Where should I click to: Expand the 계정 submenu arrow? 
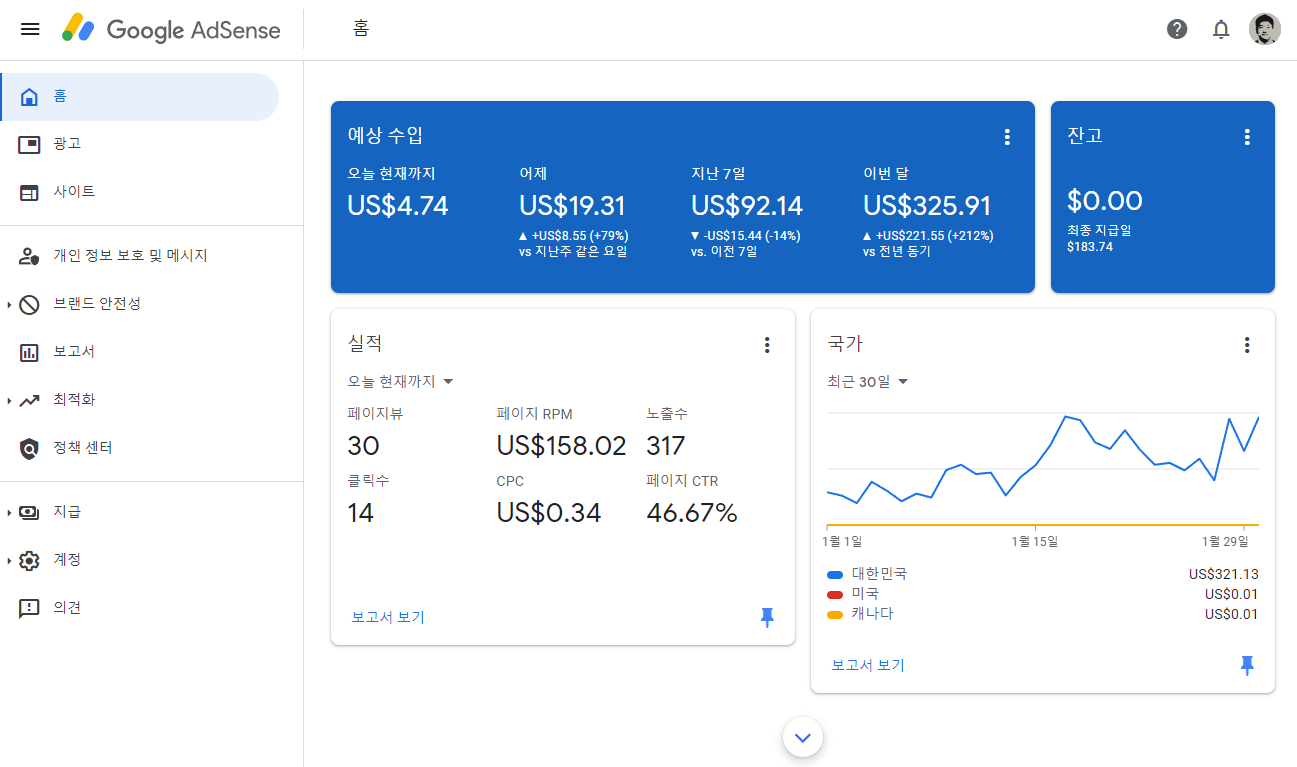coord(9,560)
